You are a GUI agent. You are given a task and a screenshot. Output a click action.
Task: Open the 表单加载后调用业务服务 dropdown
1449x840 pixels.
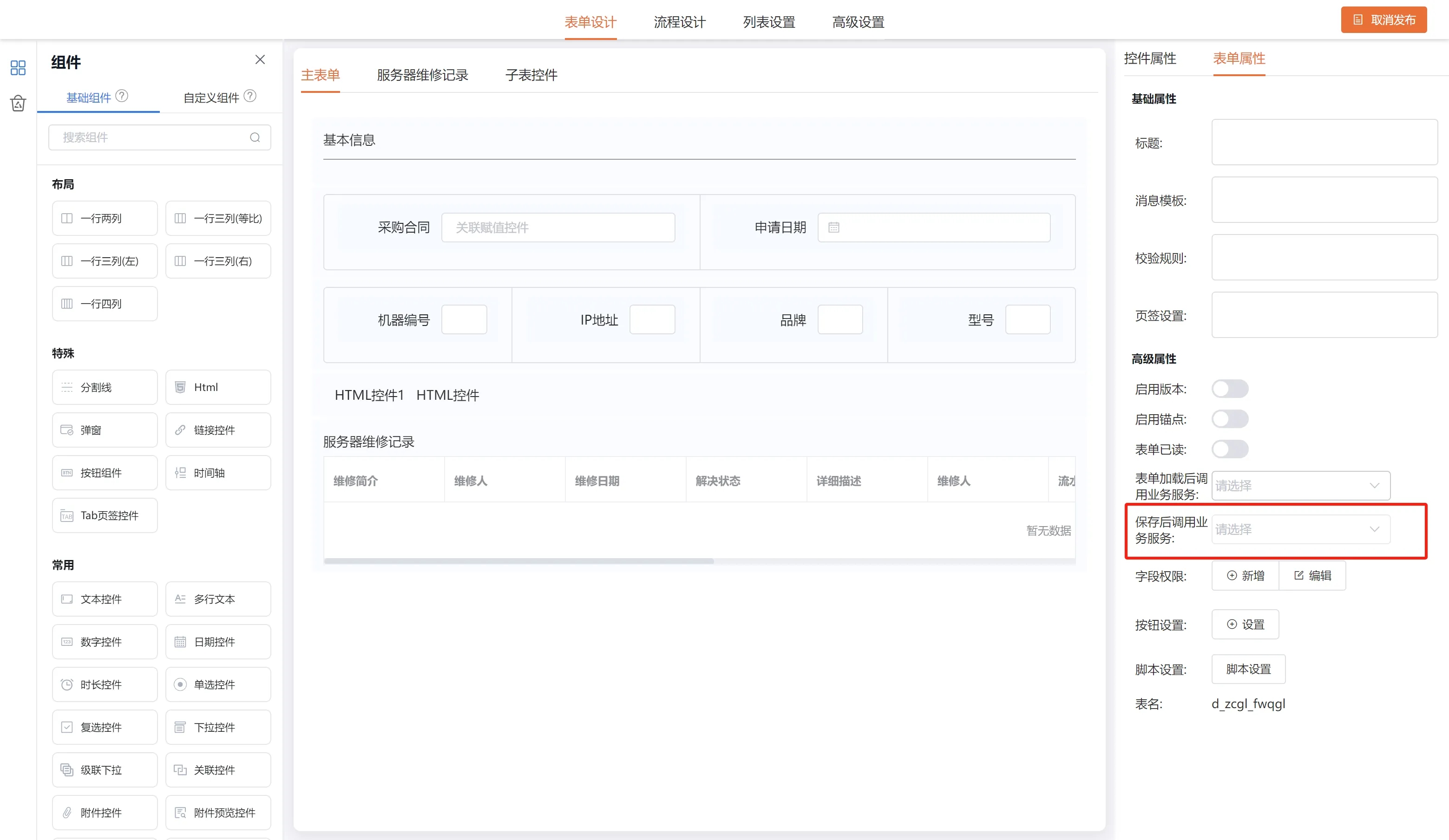1301,486
